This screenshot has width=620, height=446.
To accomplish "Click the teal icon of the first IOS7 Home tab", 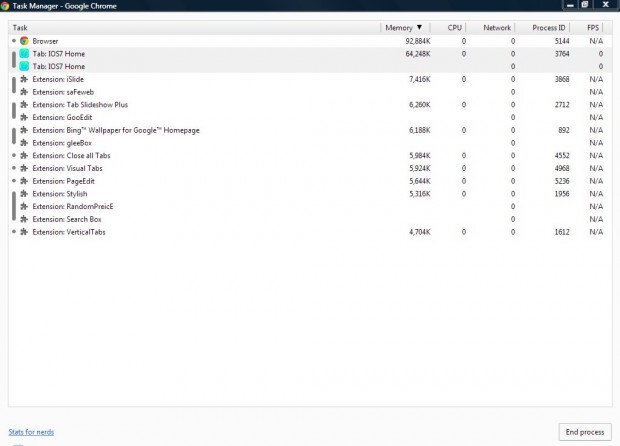I will (x=24, y=53).
